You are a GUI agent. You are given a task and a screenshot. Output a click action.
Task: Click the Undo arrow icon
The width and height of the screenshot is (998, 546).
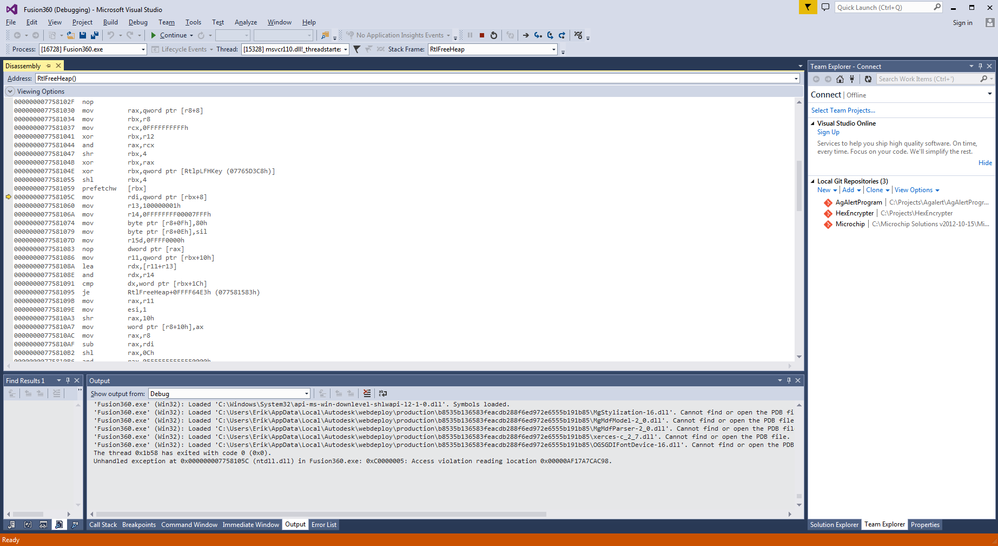point(111,36)
